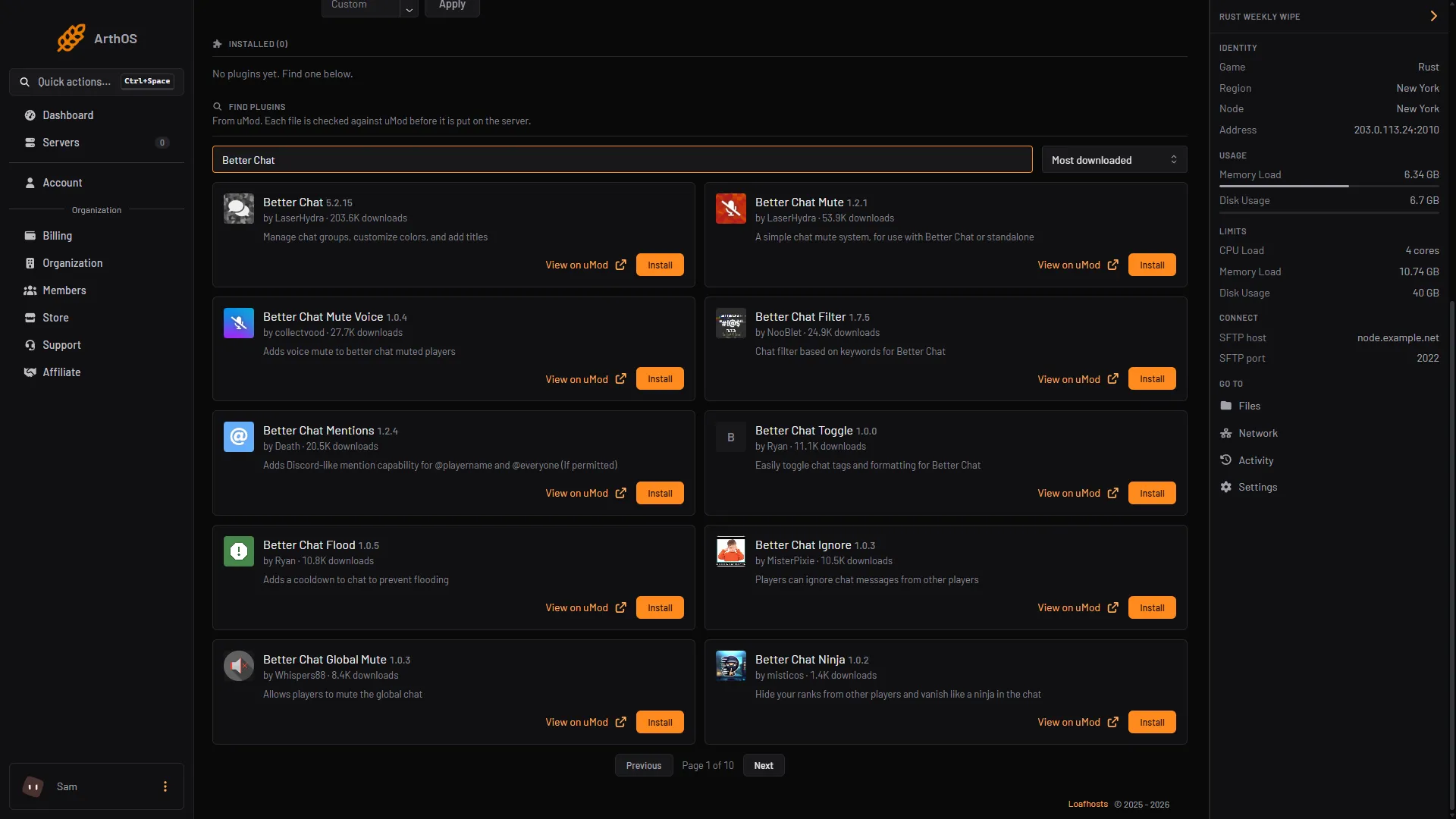Click the Network icon in Go To
This screenshot has height=819, width=1456.
(x=1226, y=433)
